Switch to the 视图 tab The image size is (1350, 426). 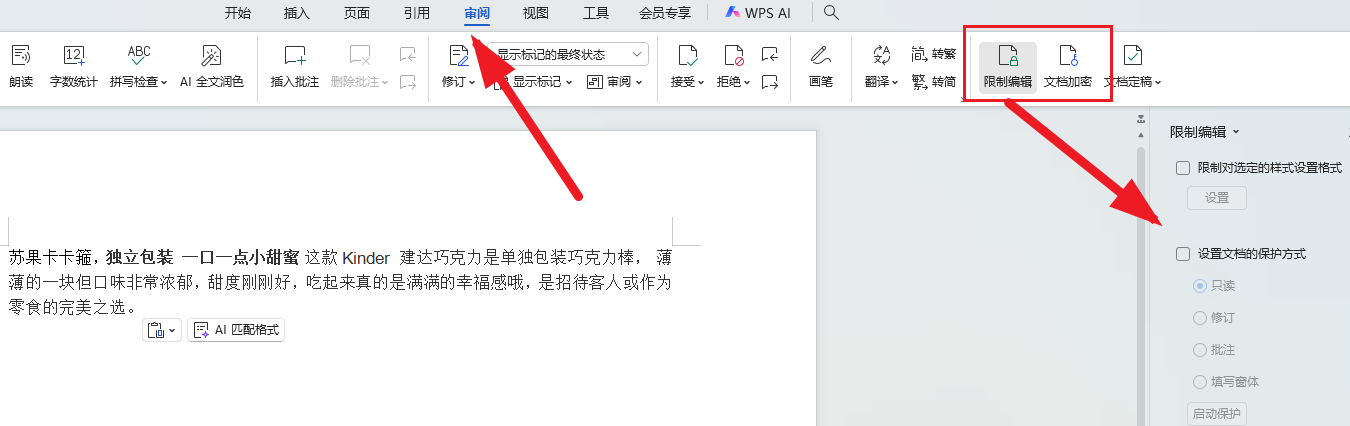(x=536, y=13)
